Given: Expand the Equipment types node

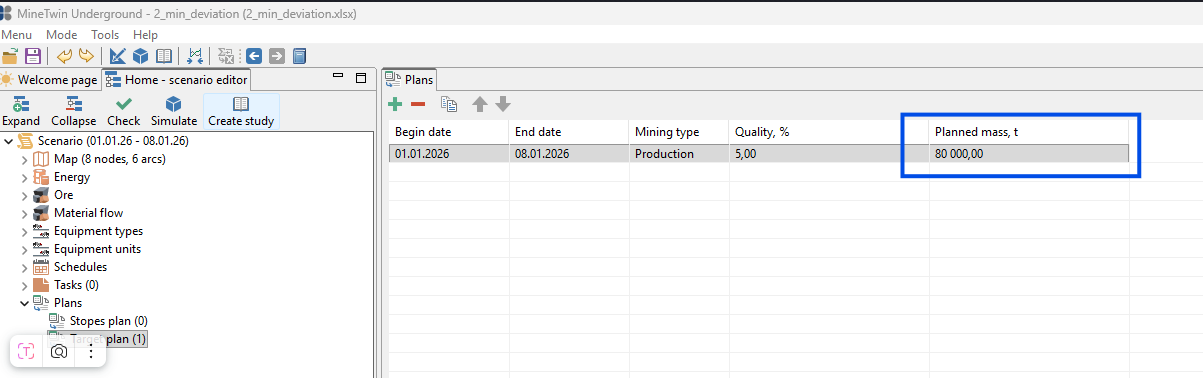Looking at the screenshot, I should (25, 231).
